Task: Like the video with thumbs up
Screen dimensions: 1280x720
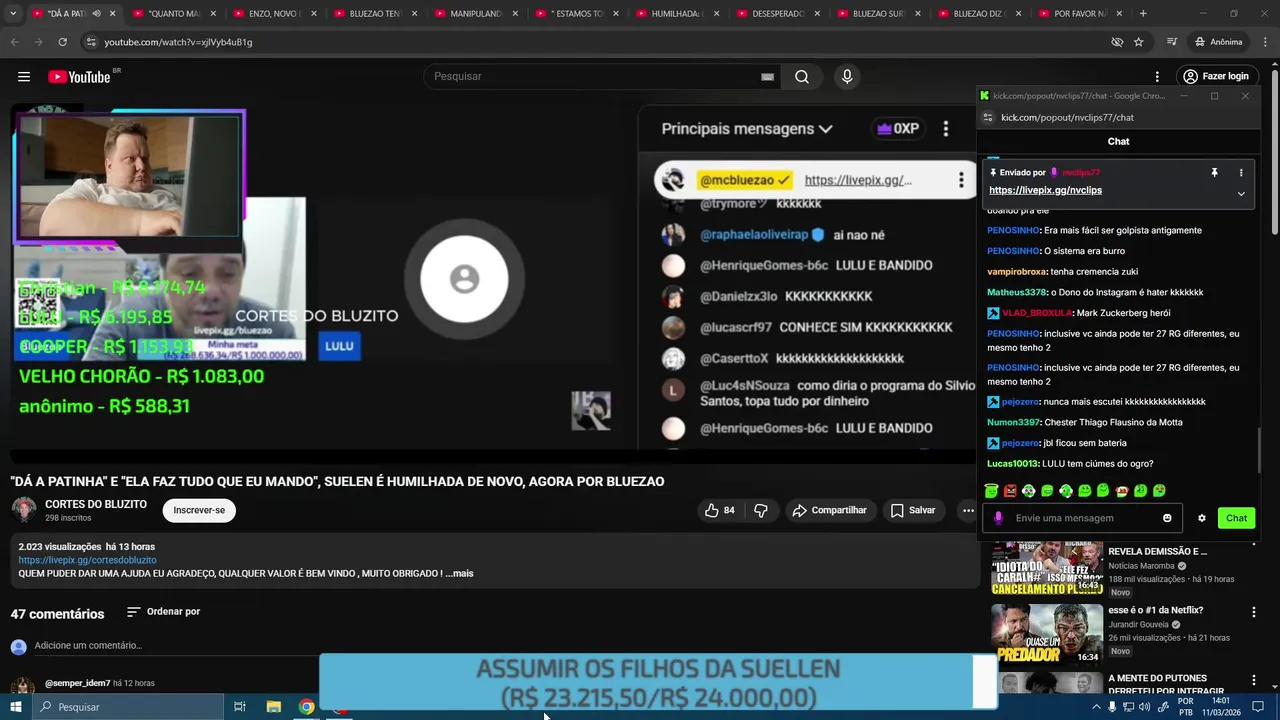Action: (721, 510)
